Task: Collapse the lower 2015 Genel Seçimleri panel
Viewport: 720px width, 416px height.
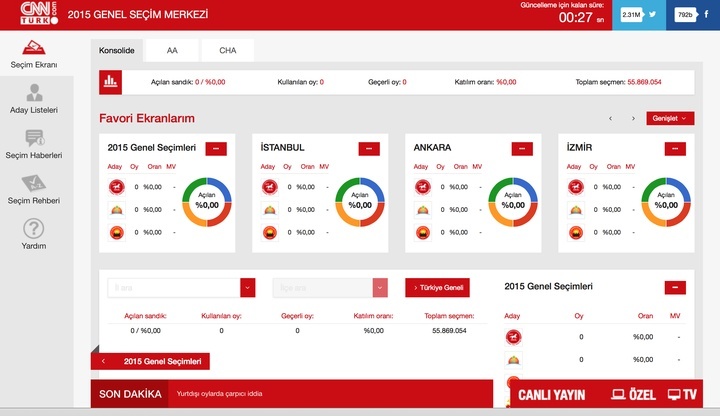Action: pyautogui.click(x=675, y=288)
